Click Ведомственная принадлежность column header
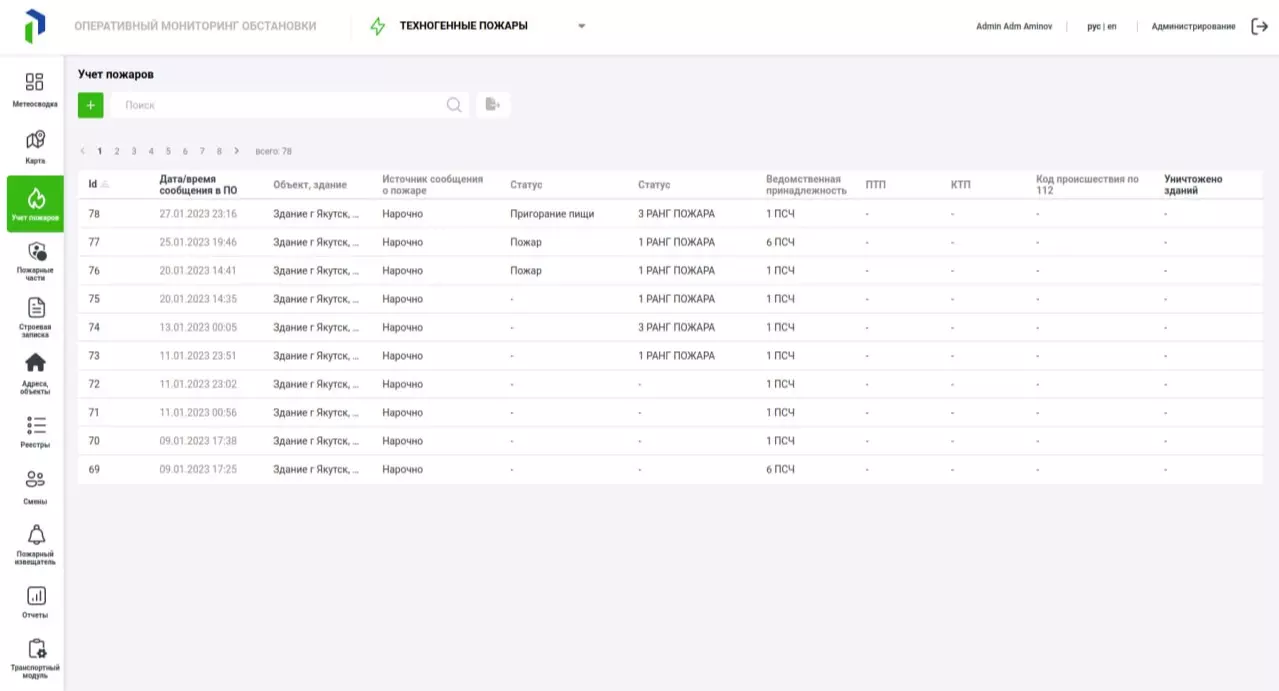Viewport: 1279px width, 691px height. (806, 184)
